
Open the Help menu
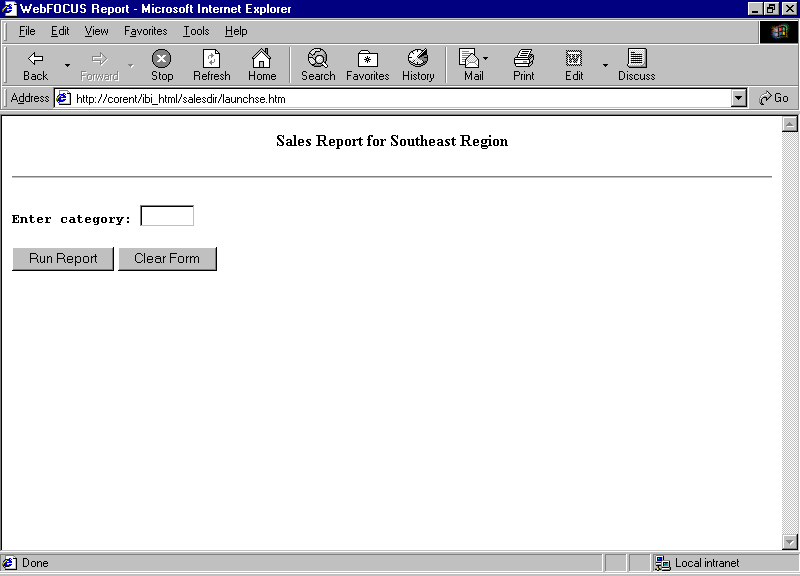[x=236, y=31]
